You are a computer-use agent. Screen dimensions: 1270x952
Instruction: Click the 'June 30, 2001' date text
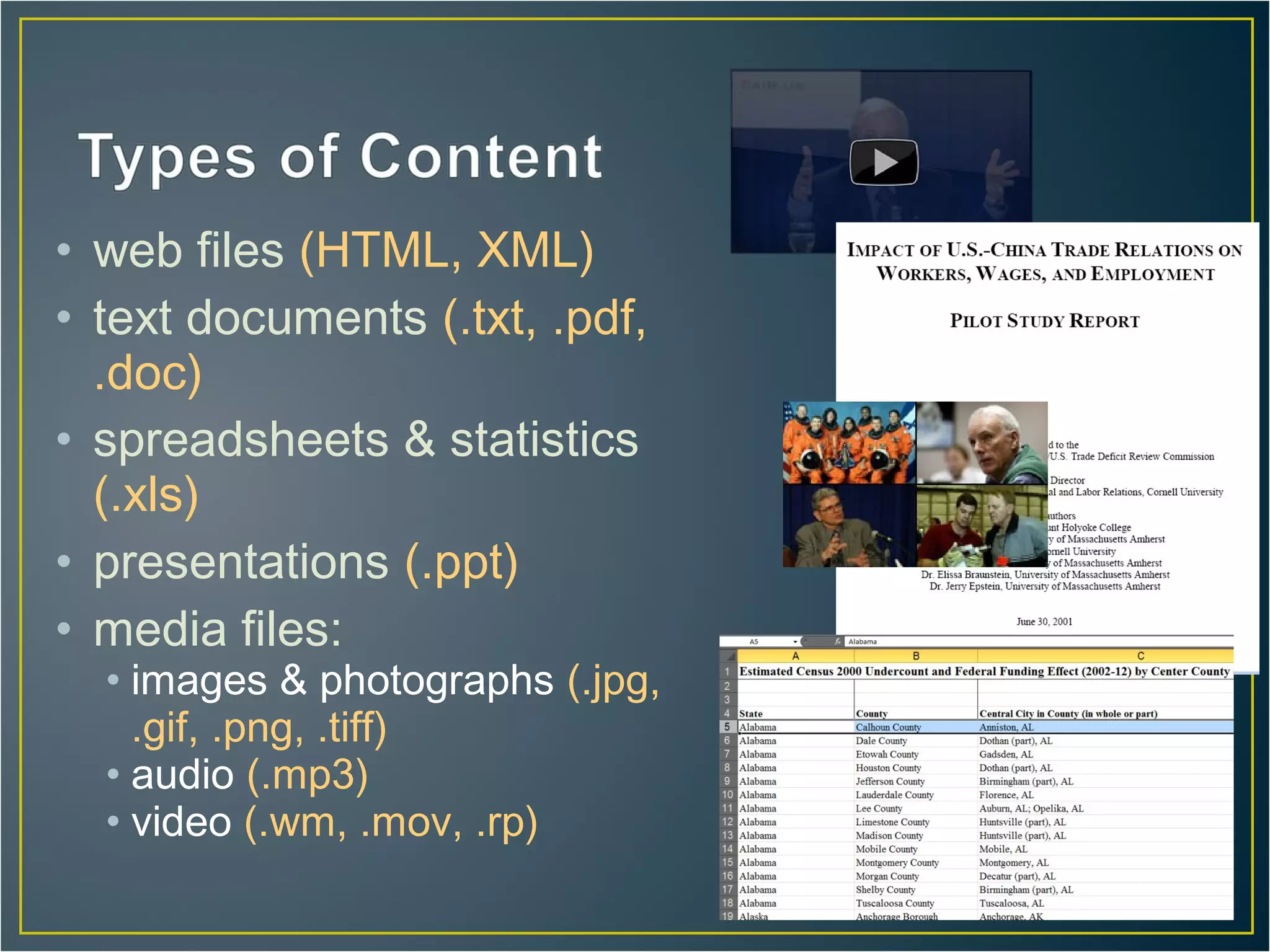point(1044,622)
